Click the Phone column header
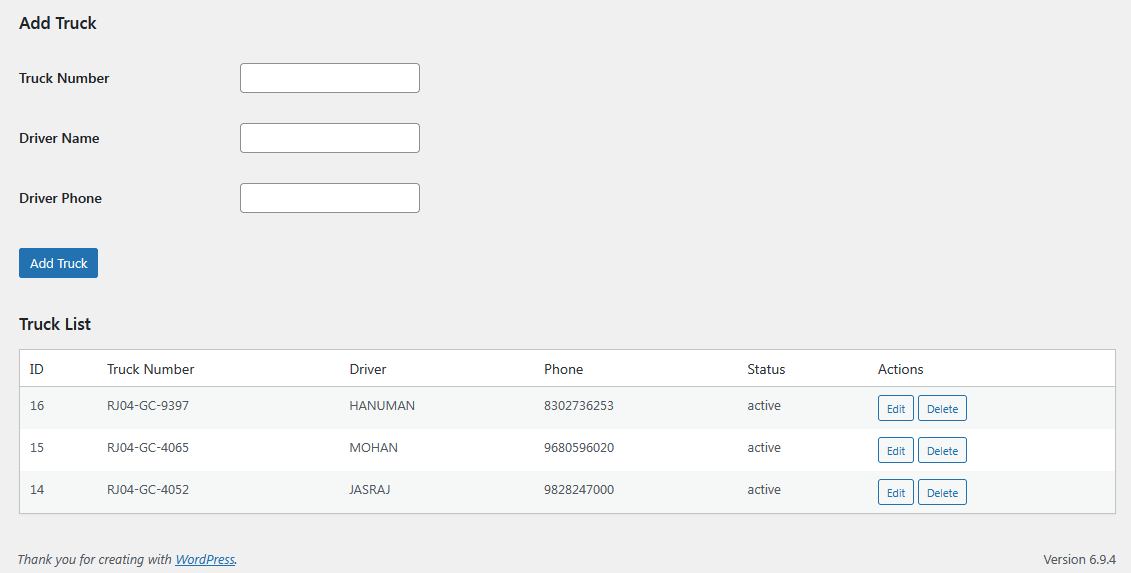Viewport: 1131px width, 573px height. pos(563,369)
